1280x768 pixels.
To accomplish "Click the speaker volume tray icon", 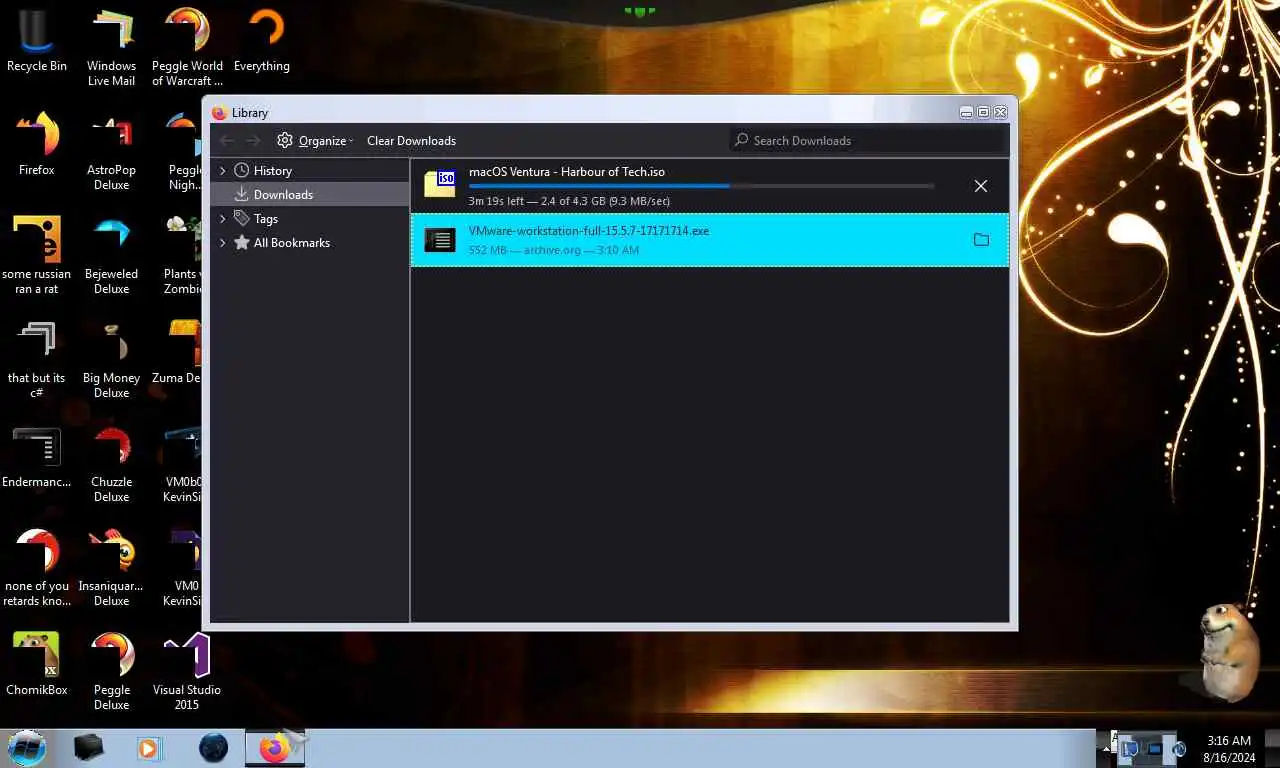I will 1179,748.
